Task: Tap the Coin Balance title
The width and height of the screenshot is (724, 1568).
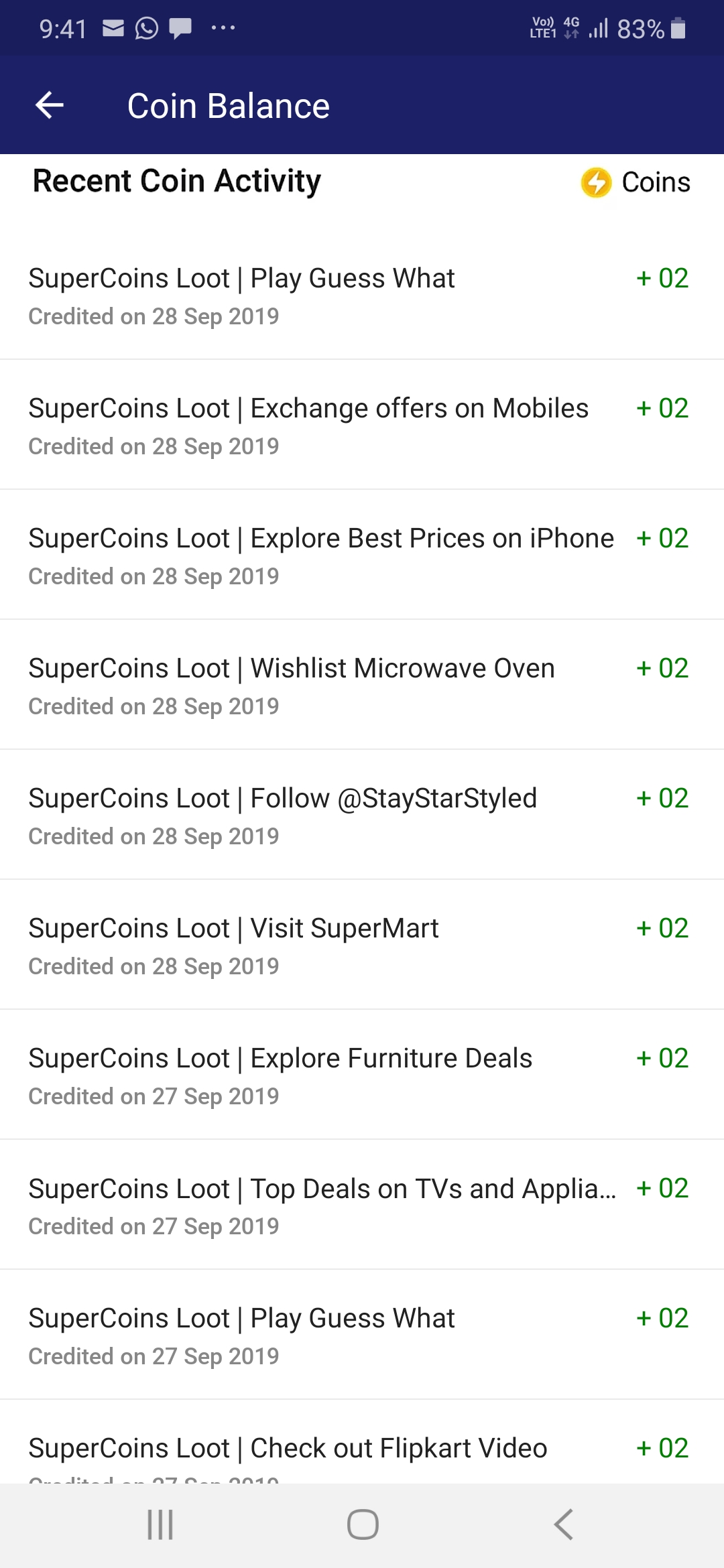Action: tap(229, 106)
